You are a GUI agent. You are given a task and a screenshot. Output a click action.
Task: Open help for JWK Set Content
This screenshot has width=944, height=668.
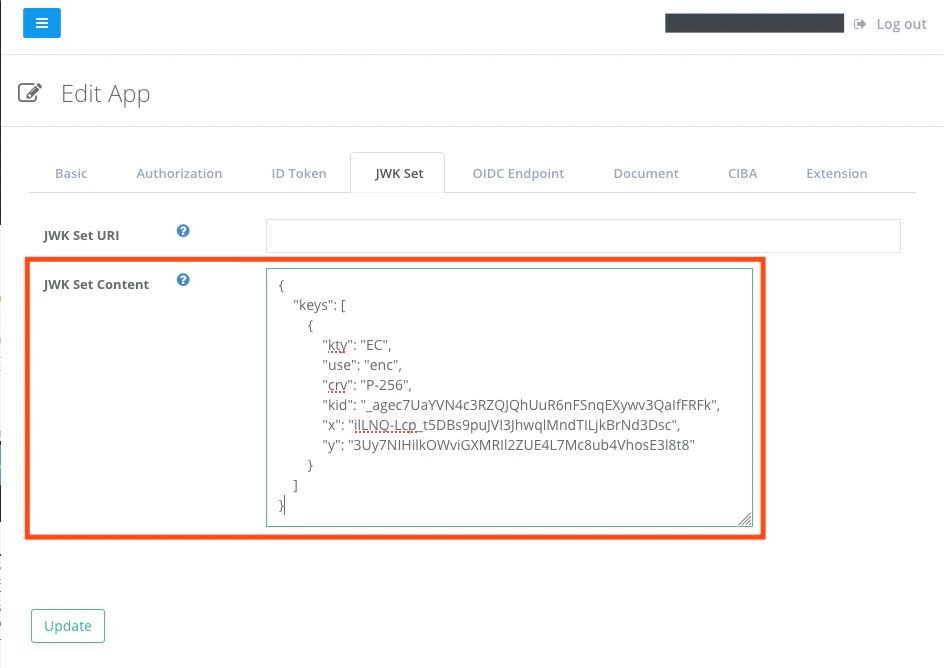coord(183,280)
